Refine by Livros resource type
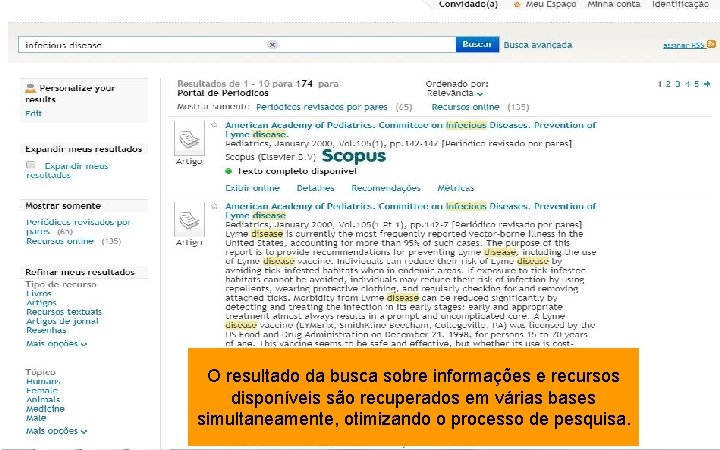Screen dimensions: 720x450 (39, 293)
